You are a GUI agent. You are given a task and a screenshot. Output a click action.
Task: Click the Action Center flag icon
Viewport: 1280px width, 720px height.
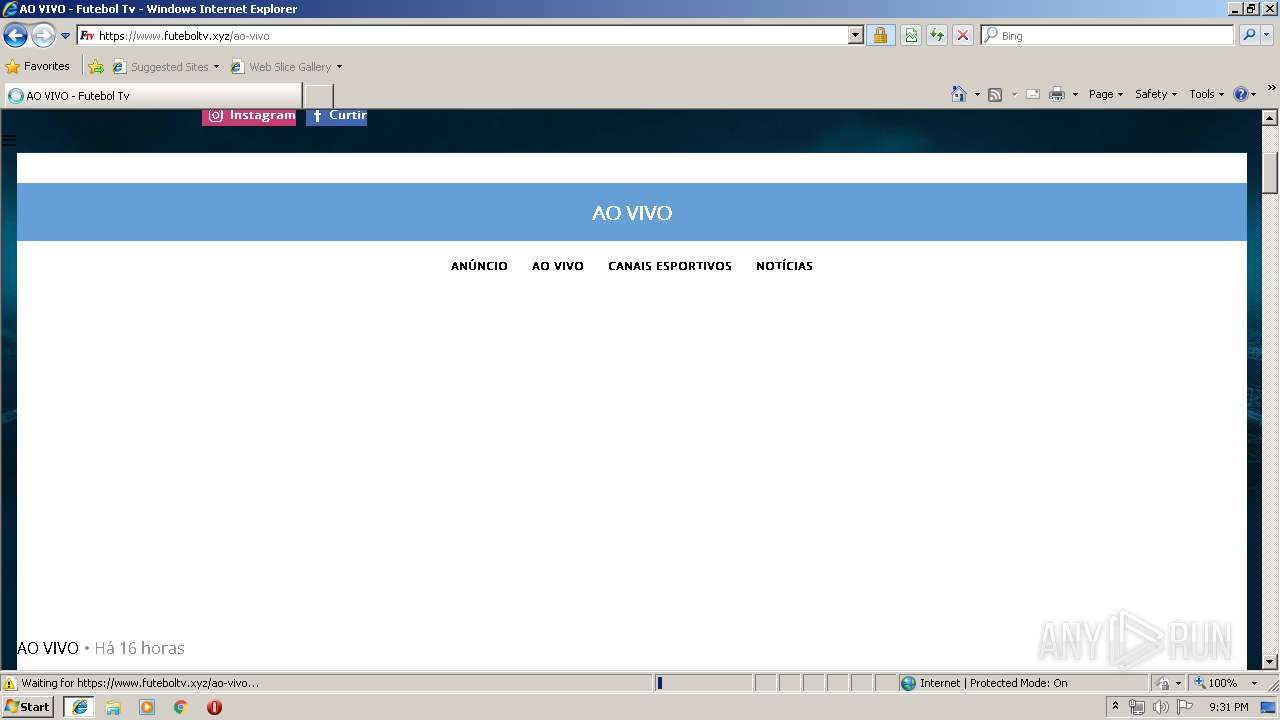coord(1185,707)
